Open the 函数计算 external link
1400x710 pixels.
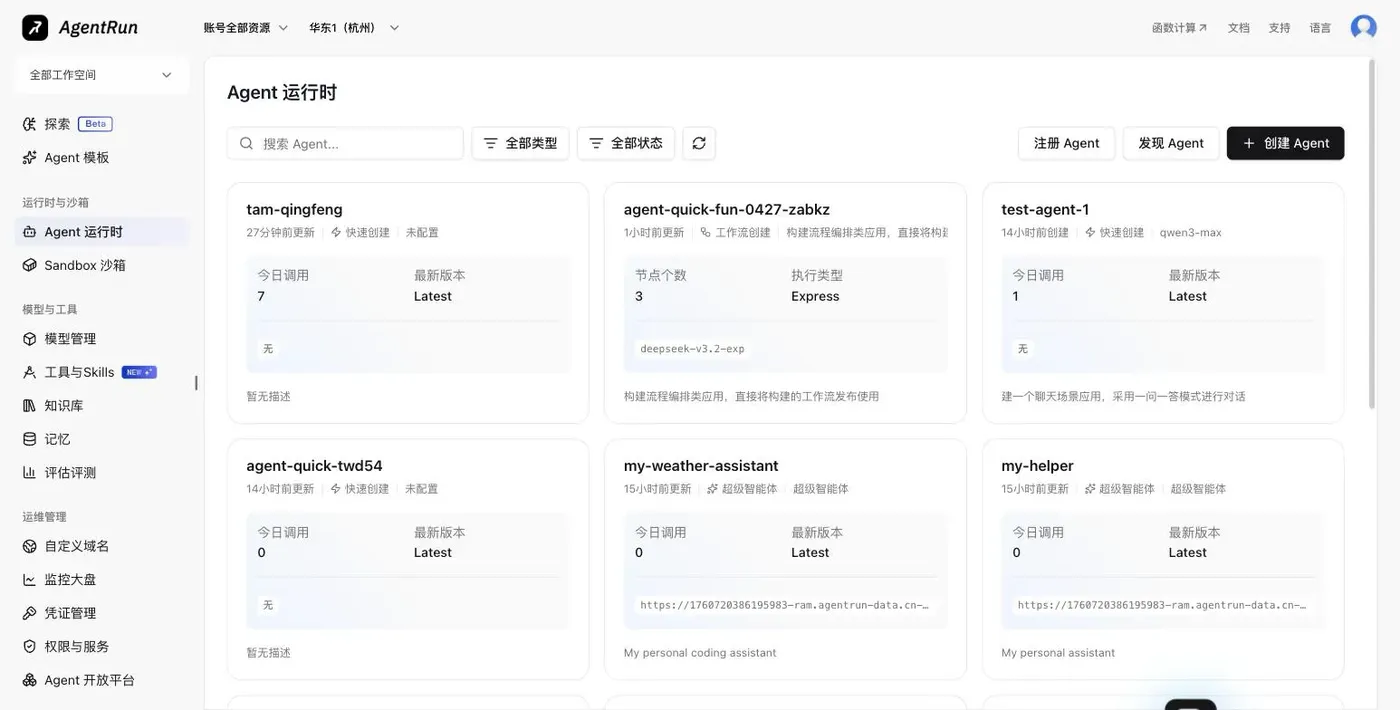click(x=1179, y=28)
